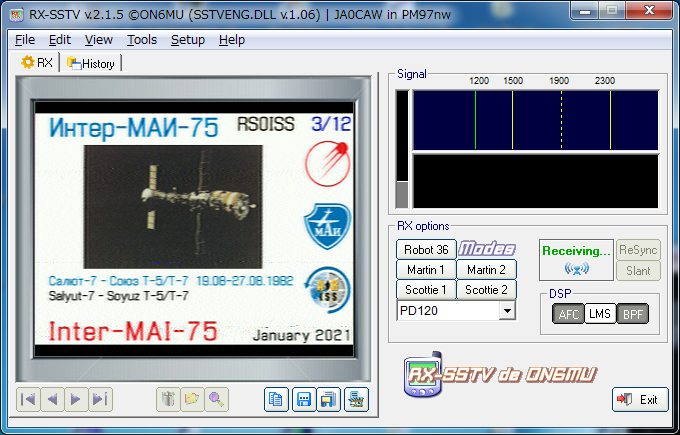680x435 pixels.
Task: Switch to the RX tab
Action: click(37, 63)
